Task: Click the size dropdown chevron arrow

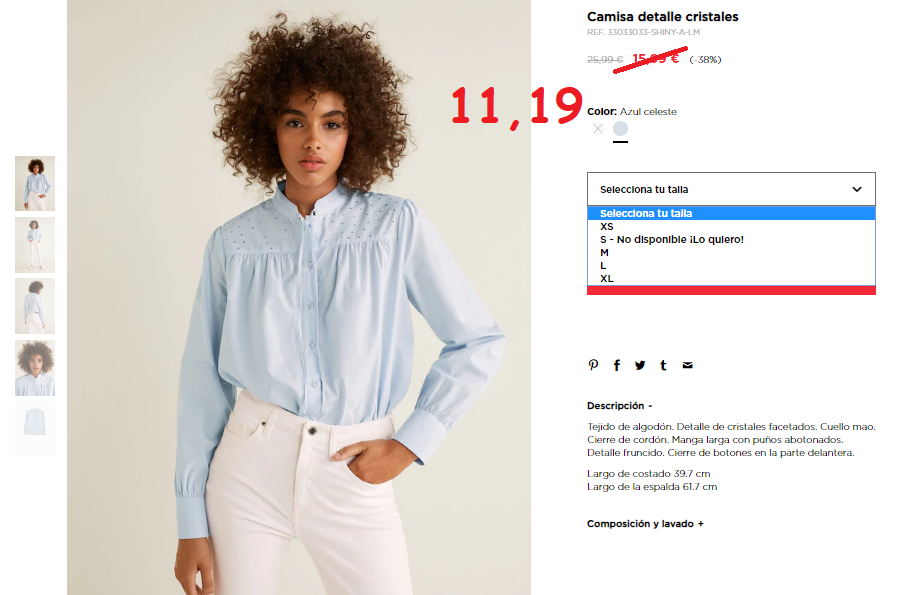Action: (856, 189)
